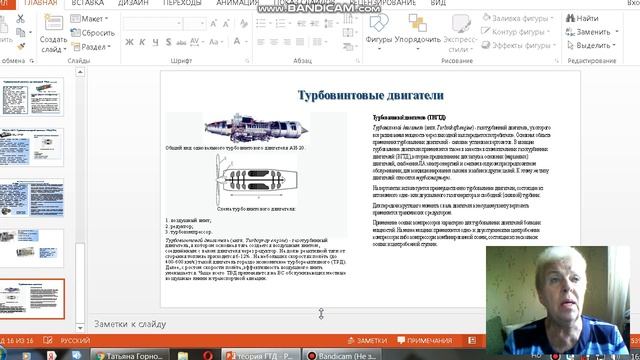Click the Турбовинтовые двигатели slide title
This screenshot has height=360, width=640.
[x=370, y=95]
